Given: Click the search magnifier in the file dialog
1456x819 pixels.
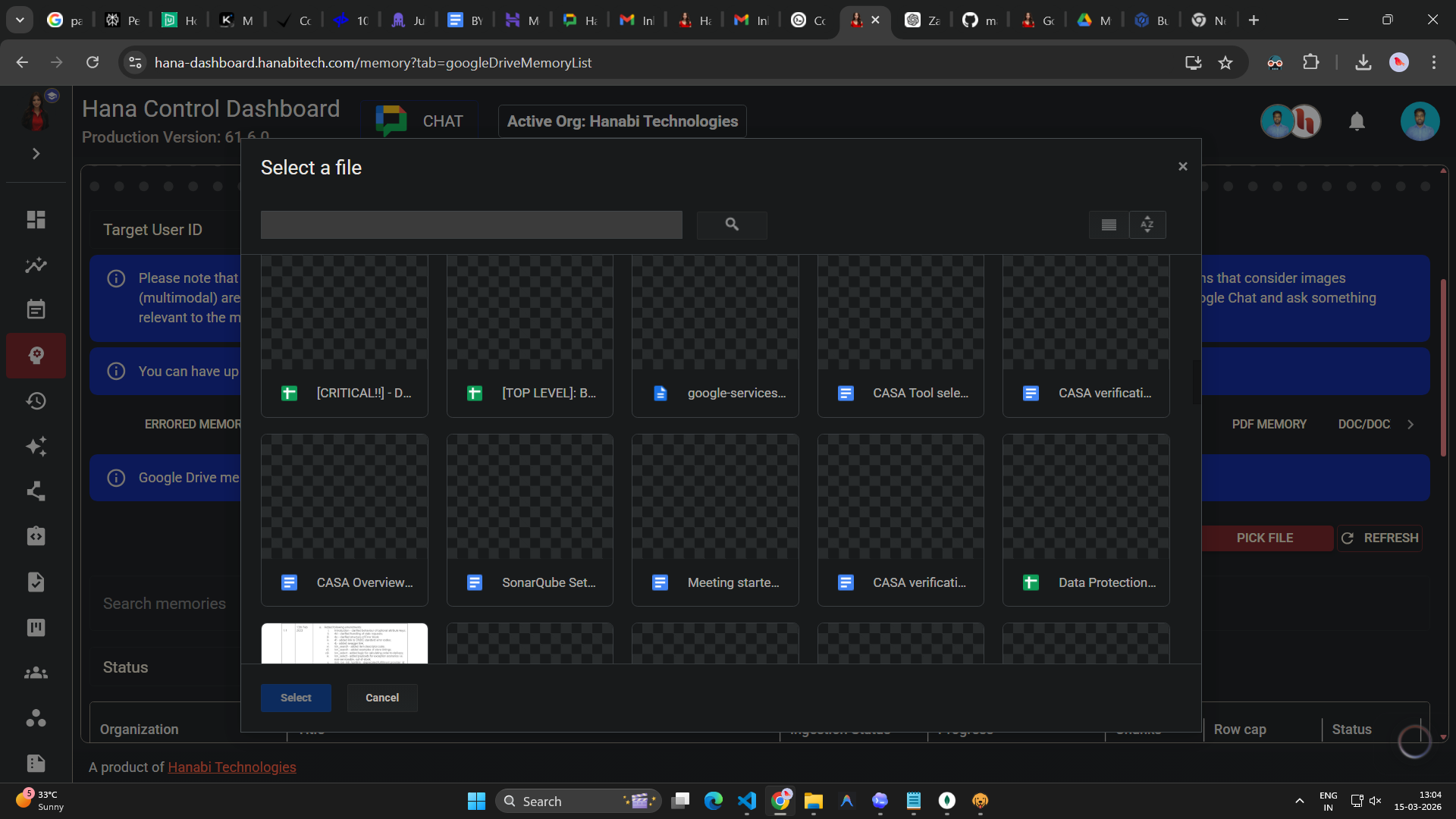Looking at the screenshot, I should tap(731, 224).
